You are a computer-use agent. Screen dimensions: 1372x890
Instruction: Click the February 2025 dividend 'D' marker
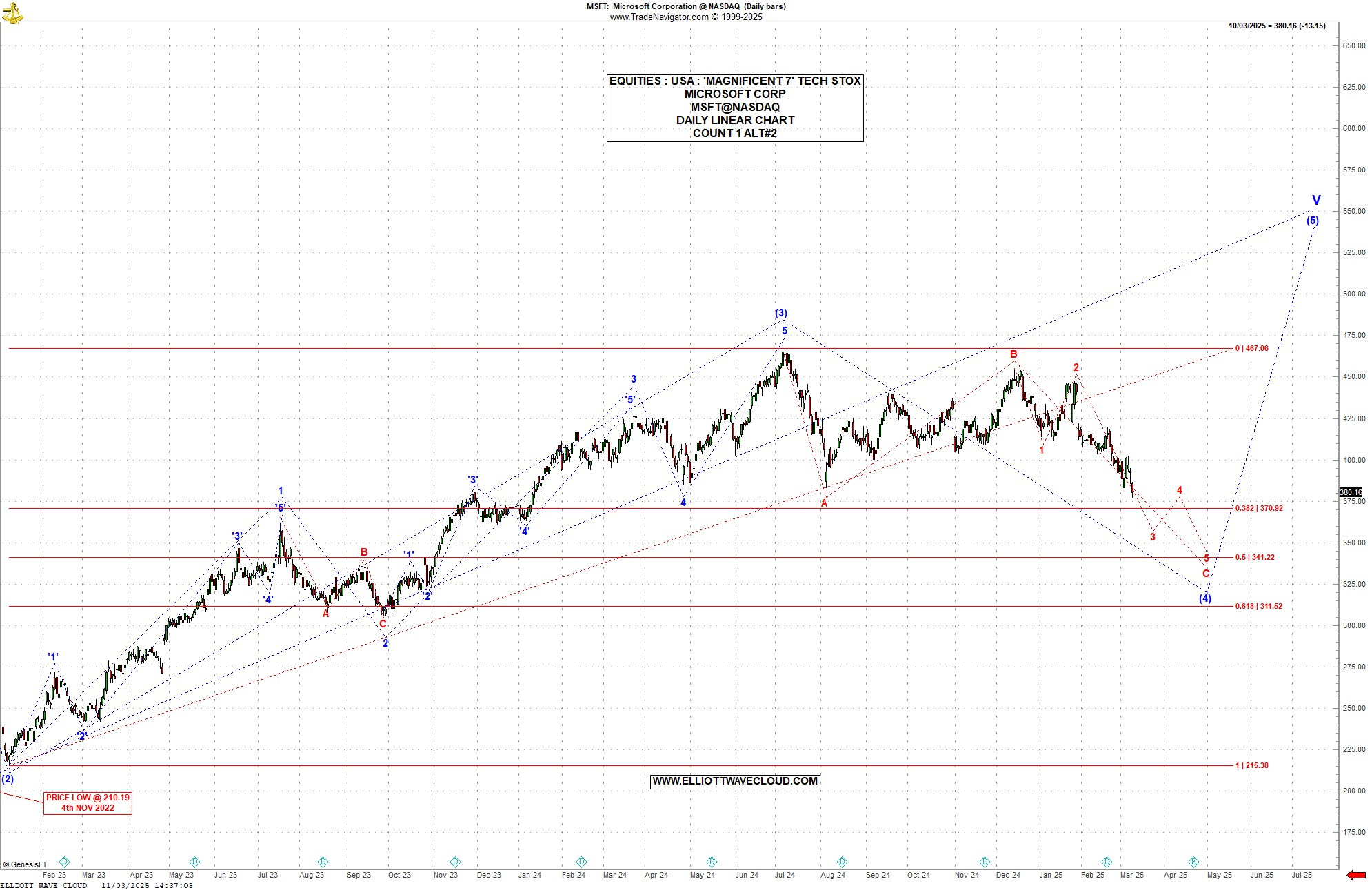pyautogui.click(x=1107, y=862)
